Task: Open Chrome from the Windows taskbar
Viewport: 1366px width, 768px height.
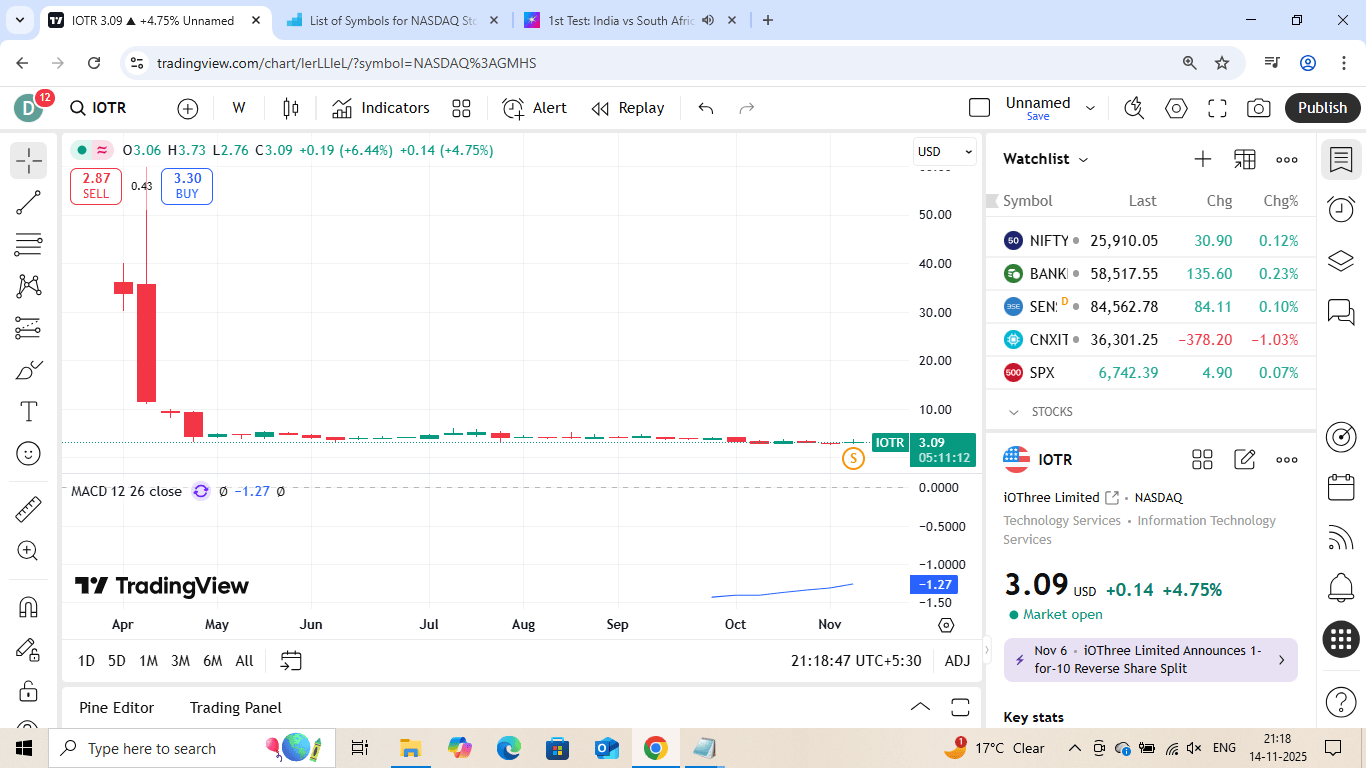Action: [655, 748]
